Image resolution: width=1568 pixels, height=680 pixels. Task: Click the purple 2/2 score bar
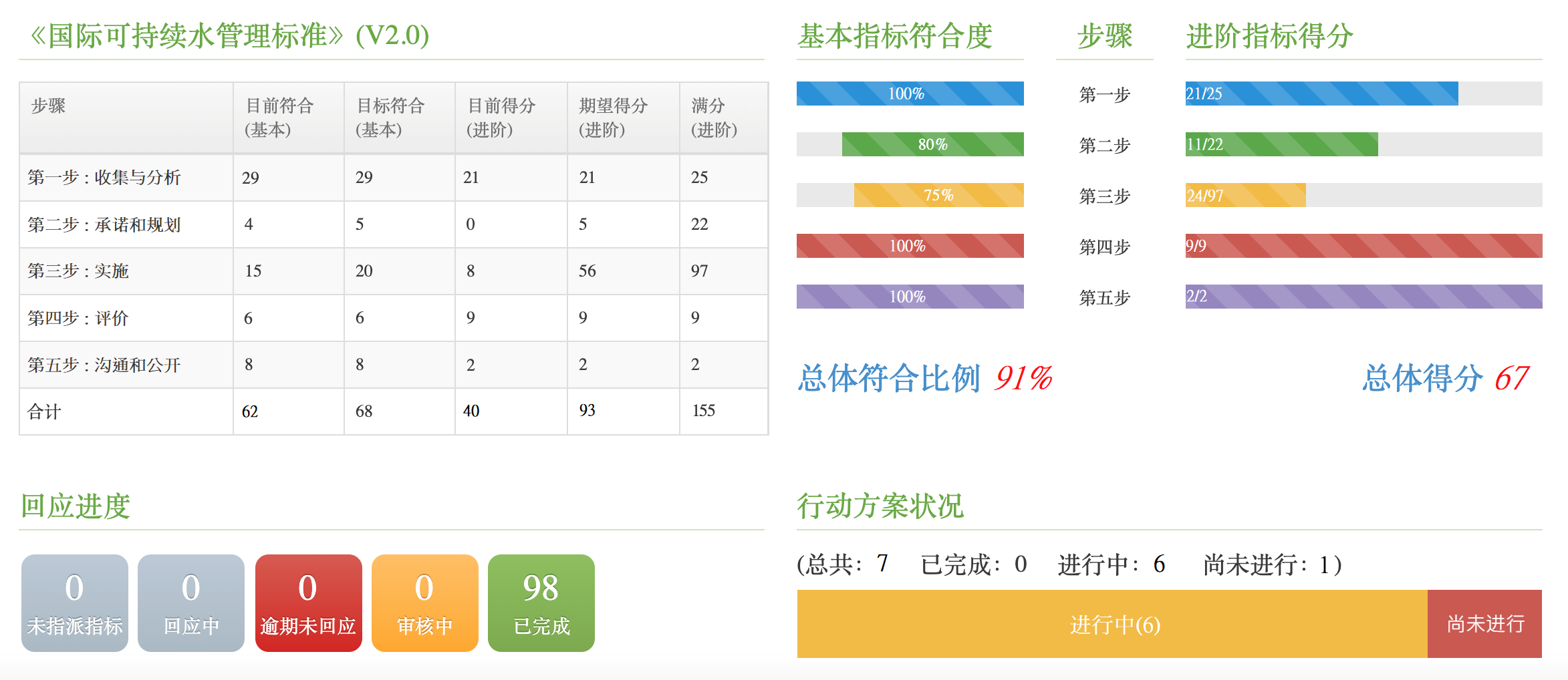tap(1363, 297)
